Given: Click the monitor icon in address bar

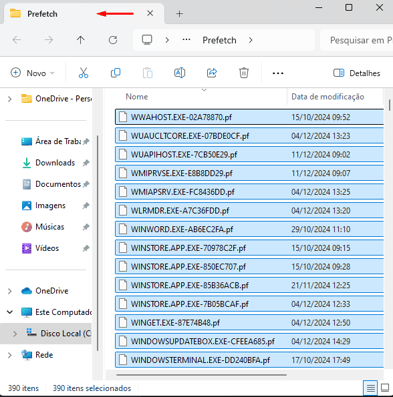Looking at the screenshot, I should click(x=147, y=40).
